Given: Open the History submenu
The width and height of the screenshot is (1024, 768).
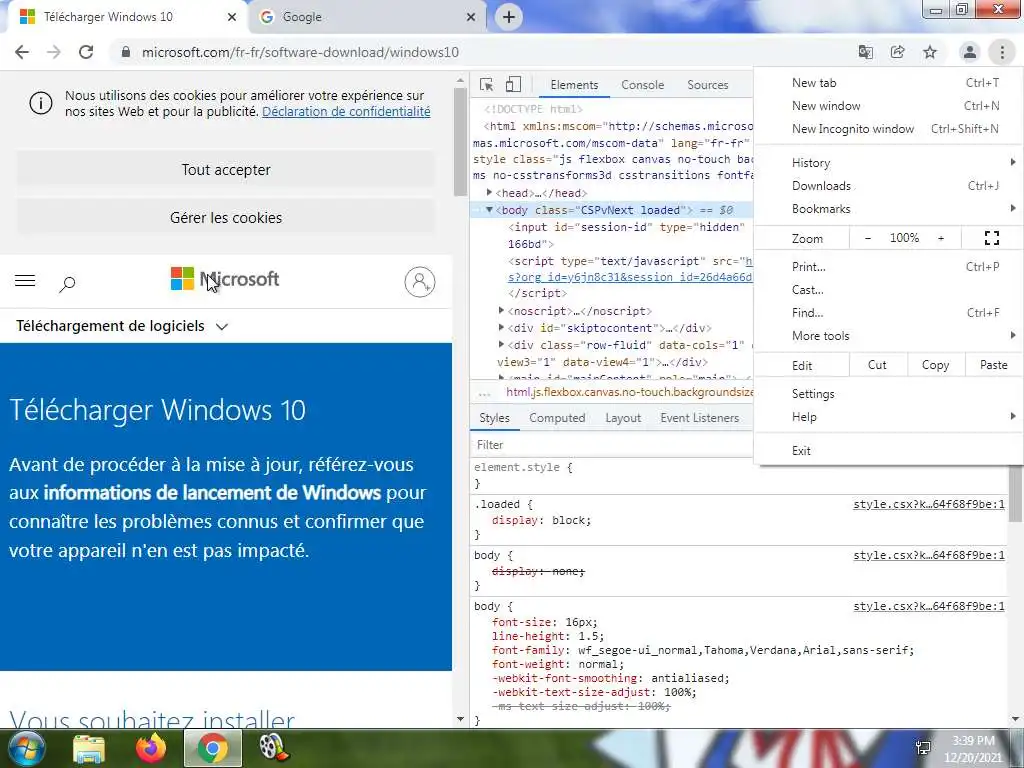Looking at the screenshot, I should click(x=888, y=163).
